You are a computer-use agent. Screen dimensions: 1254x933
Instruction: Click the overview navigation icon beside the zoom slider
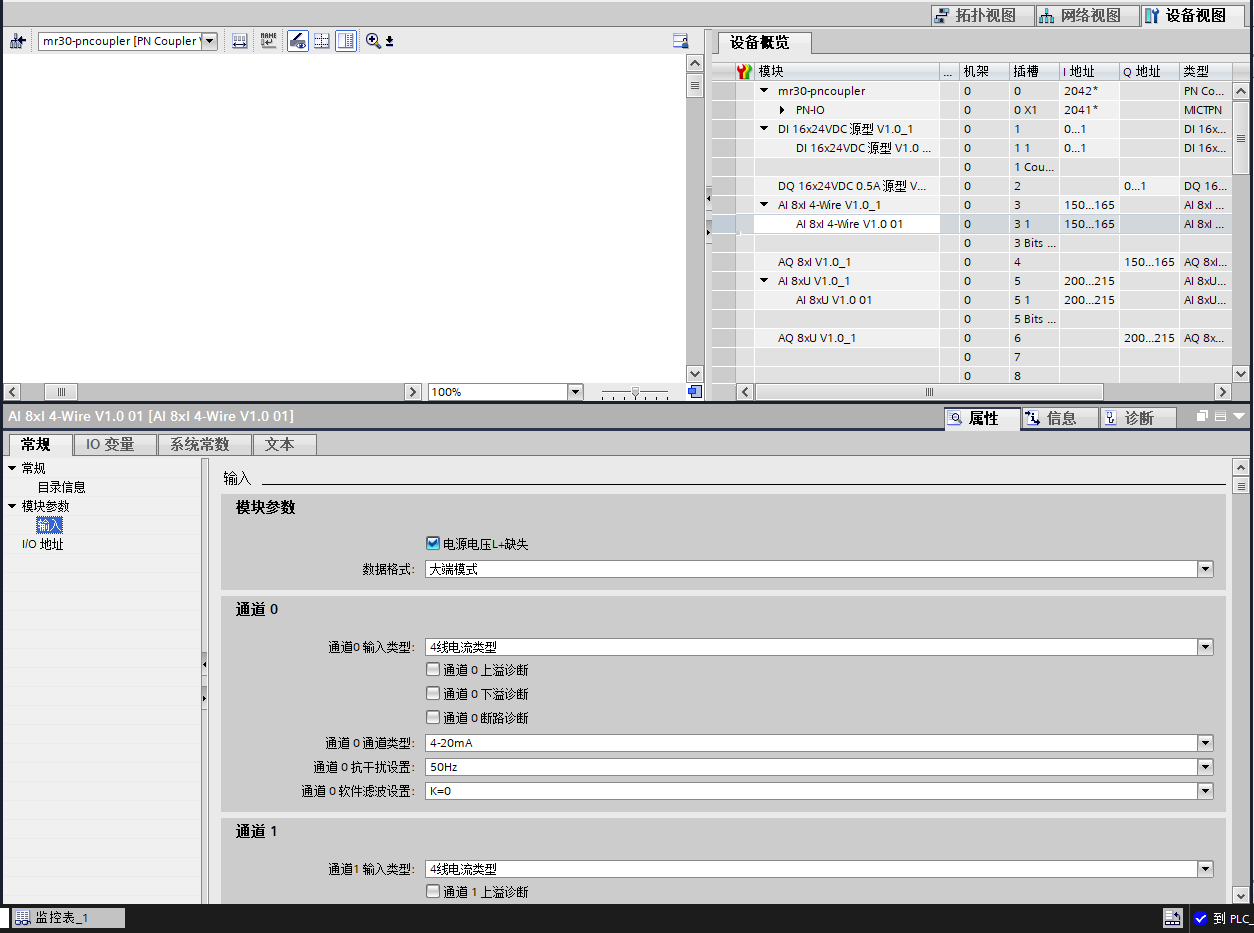click(x=695, y=392)
